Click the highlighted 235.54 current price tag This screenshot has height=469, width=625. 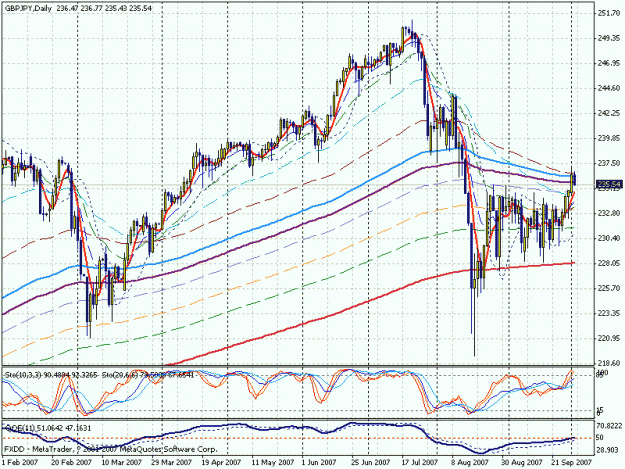pos(609,184)
